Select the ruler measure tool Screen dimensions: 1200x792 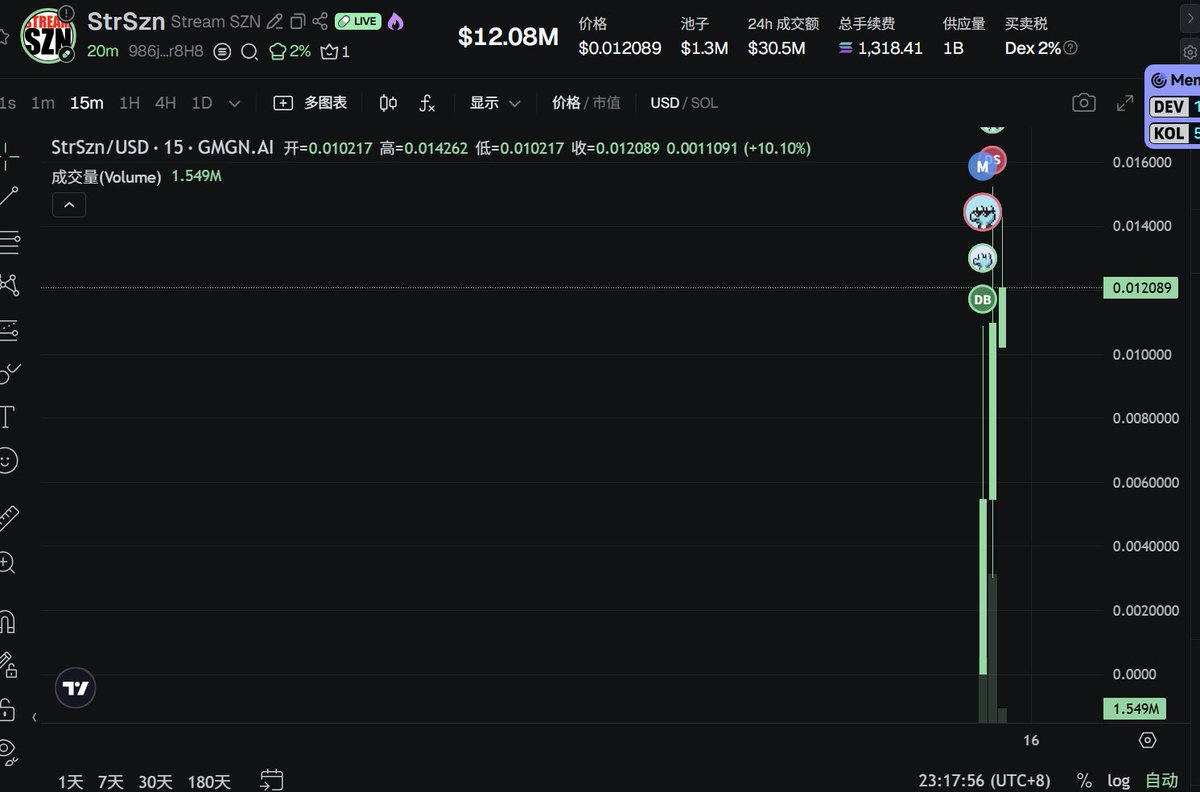[x=8, y=517]
